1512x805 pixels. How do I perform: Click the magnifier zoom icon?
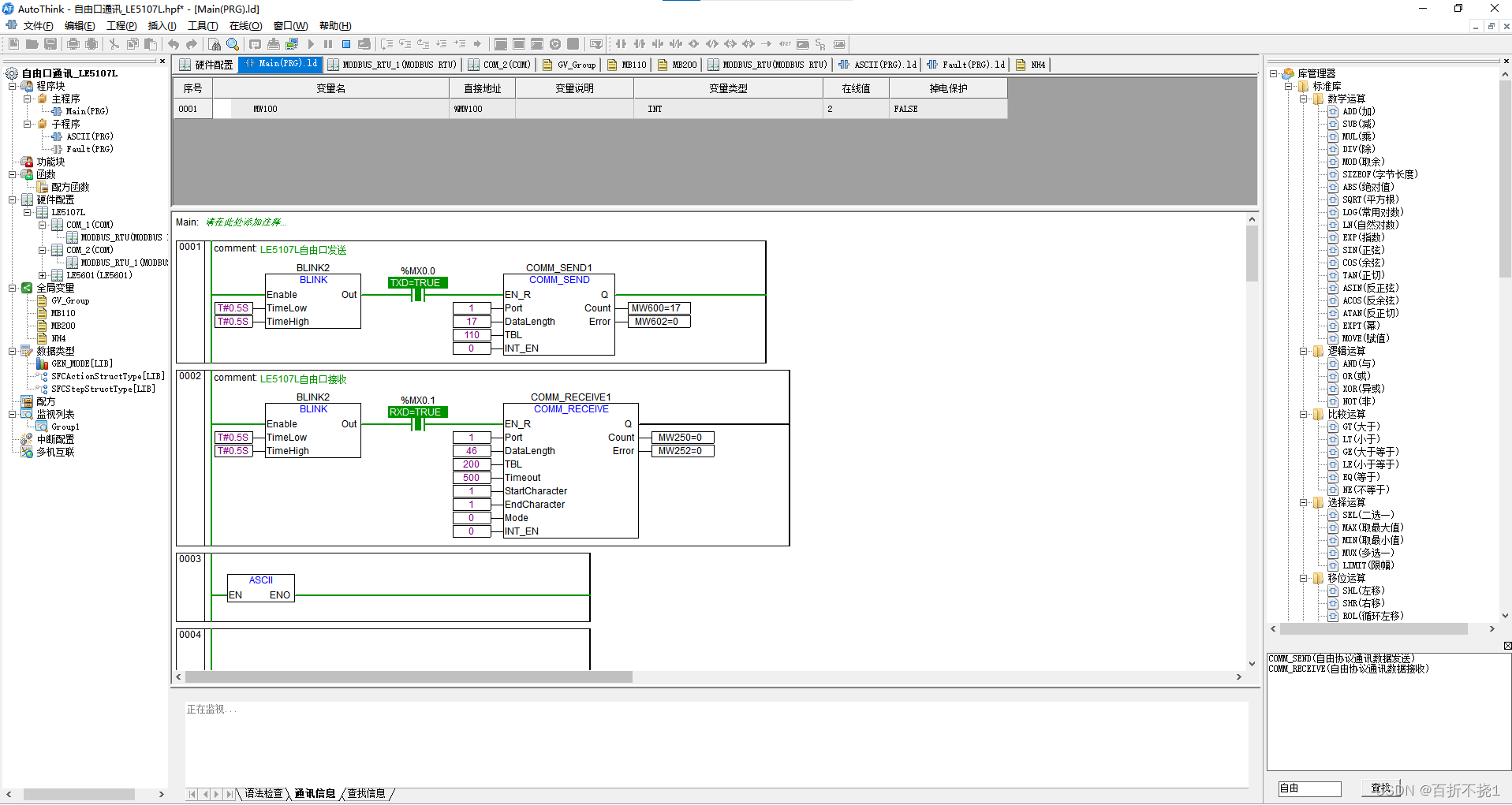point(233,44)
